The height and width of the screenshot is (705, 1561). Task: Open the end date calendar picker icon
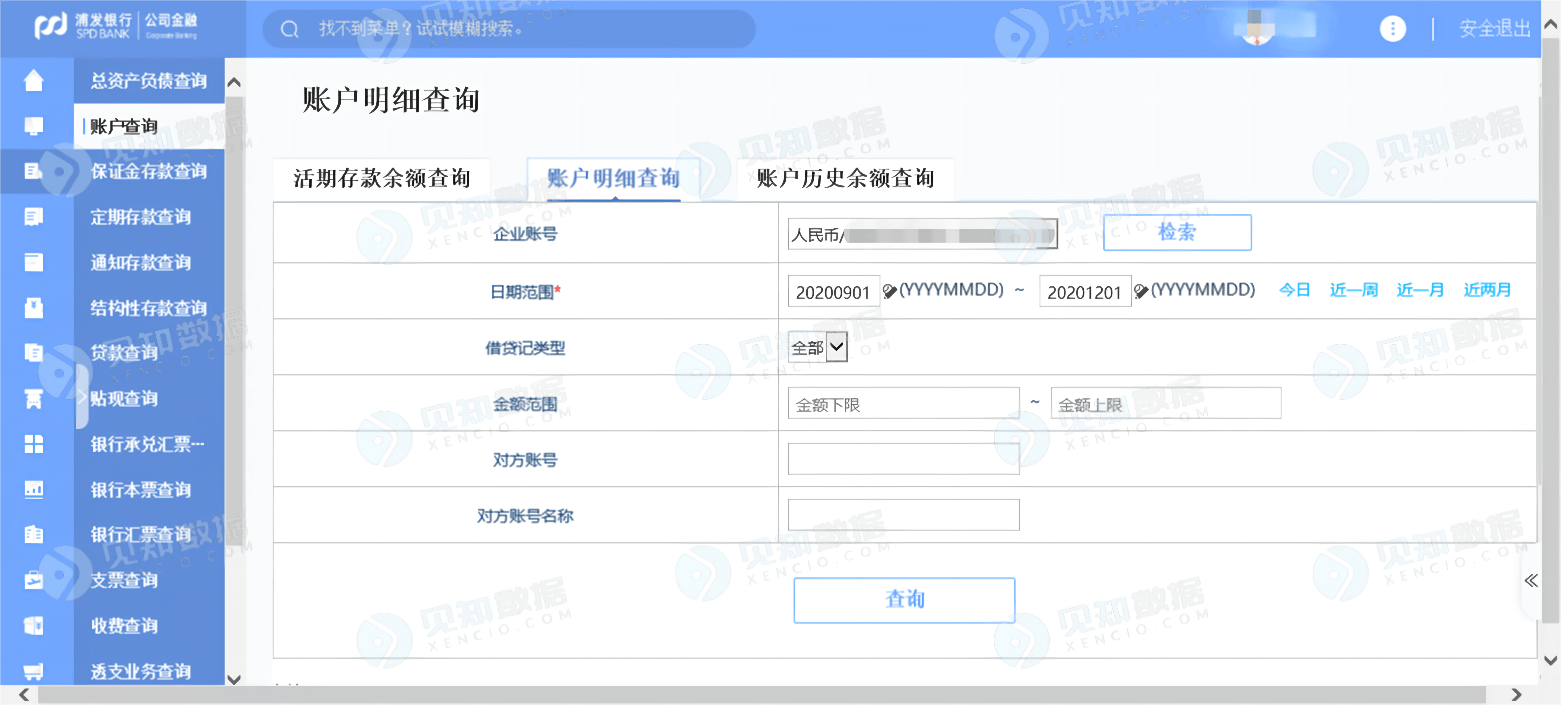point(1141,291)
